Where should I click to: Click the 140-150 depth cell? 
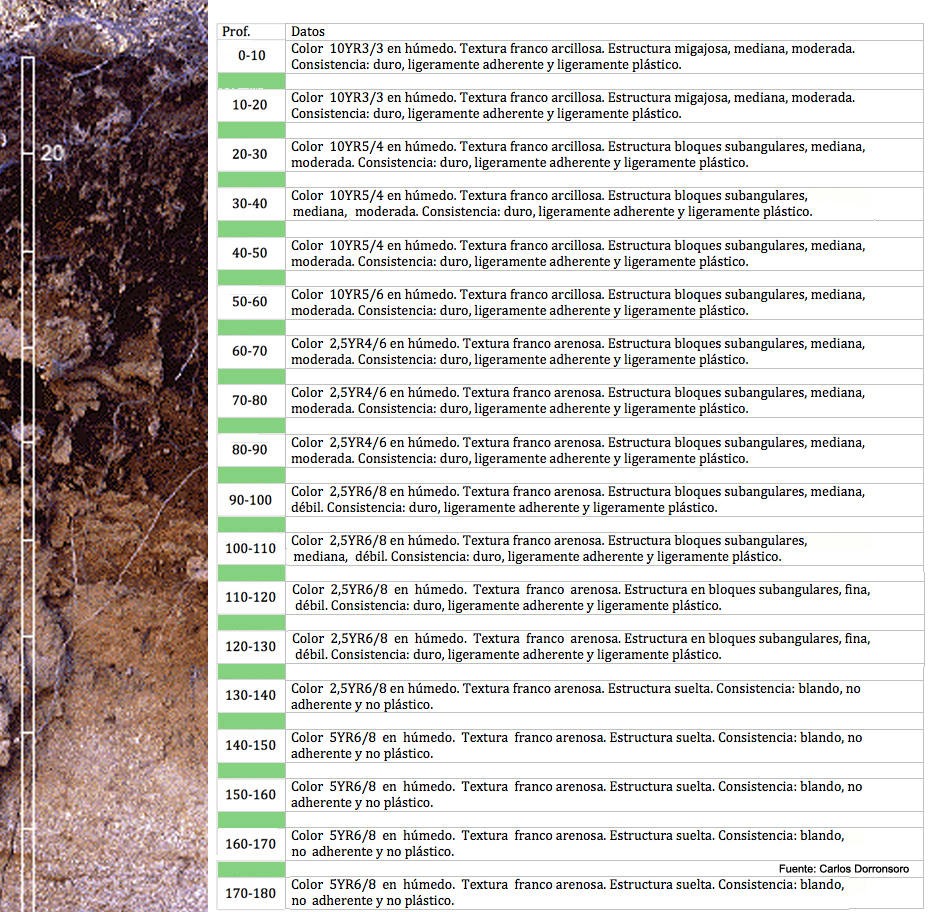251,746
